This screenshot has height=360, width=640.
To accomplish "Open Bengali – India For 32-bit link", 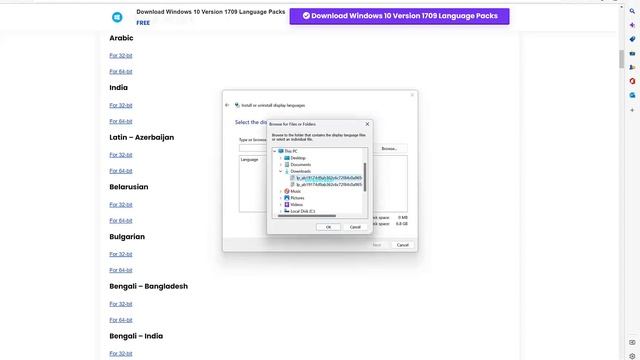I will (121, 353).
